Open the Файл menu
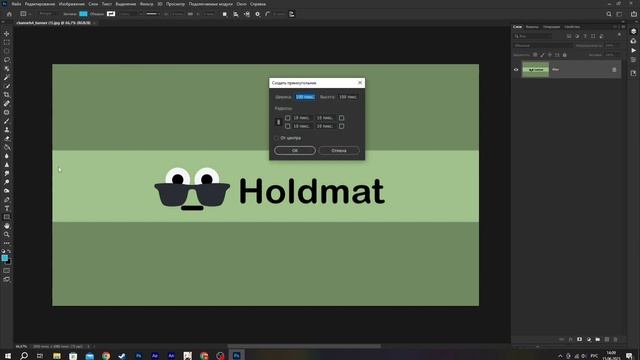The image size is (640, 360). point(16,4)
